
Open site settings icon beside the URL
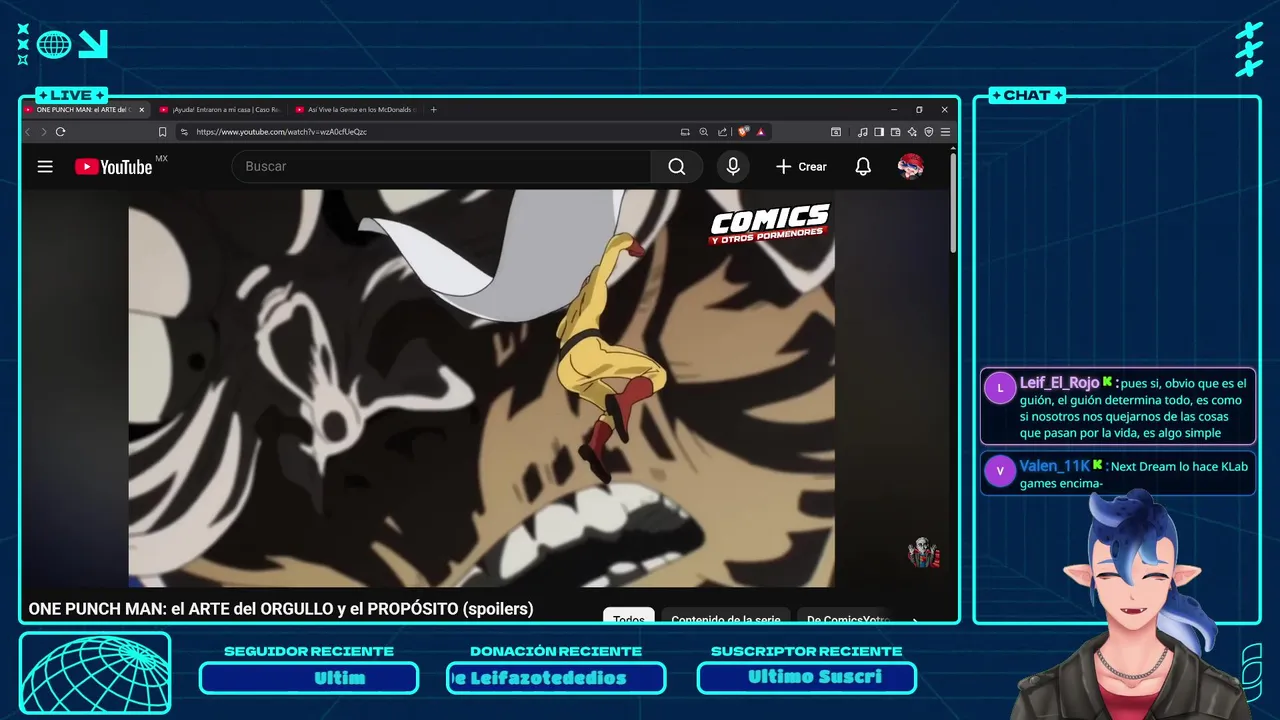pyautogui.click(x=184, y=132)
